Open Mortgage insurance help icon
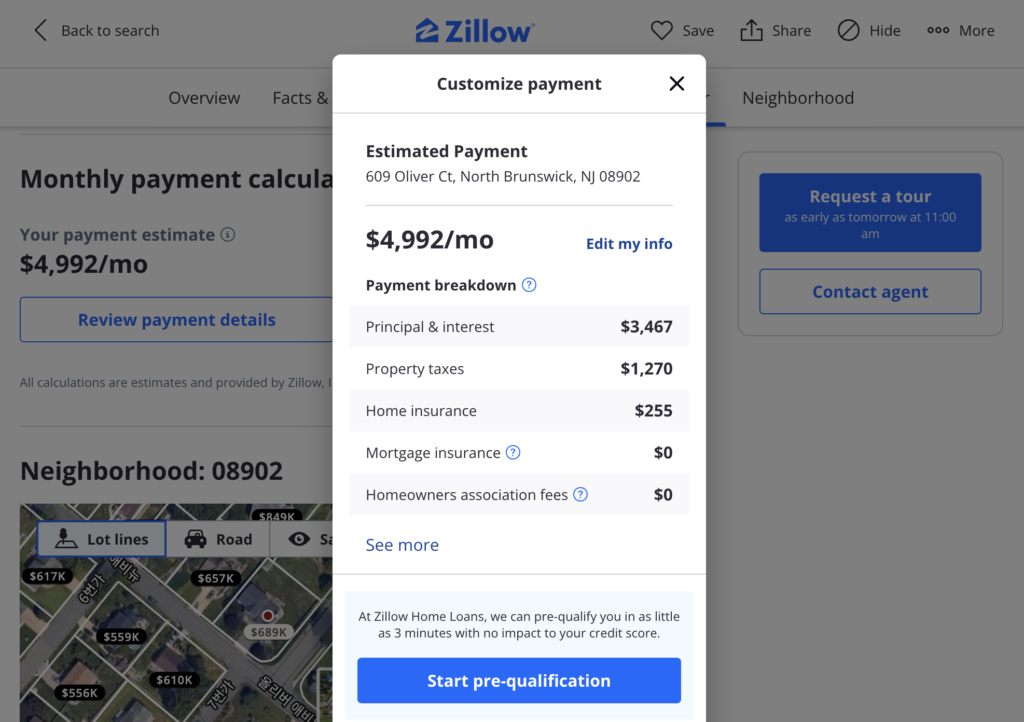 [513, 452]
